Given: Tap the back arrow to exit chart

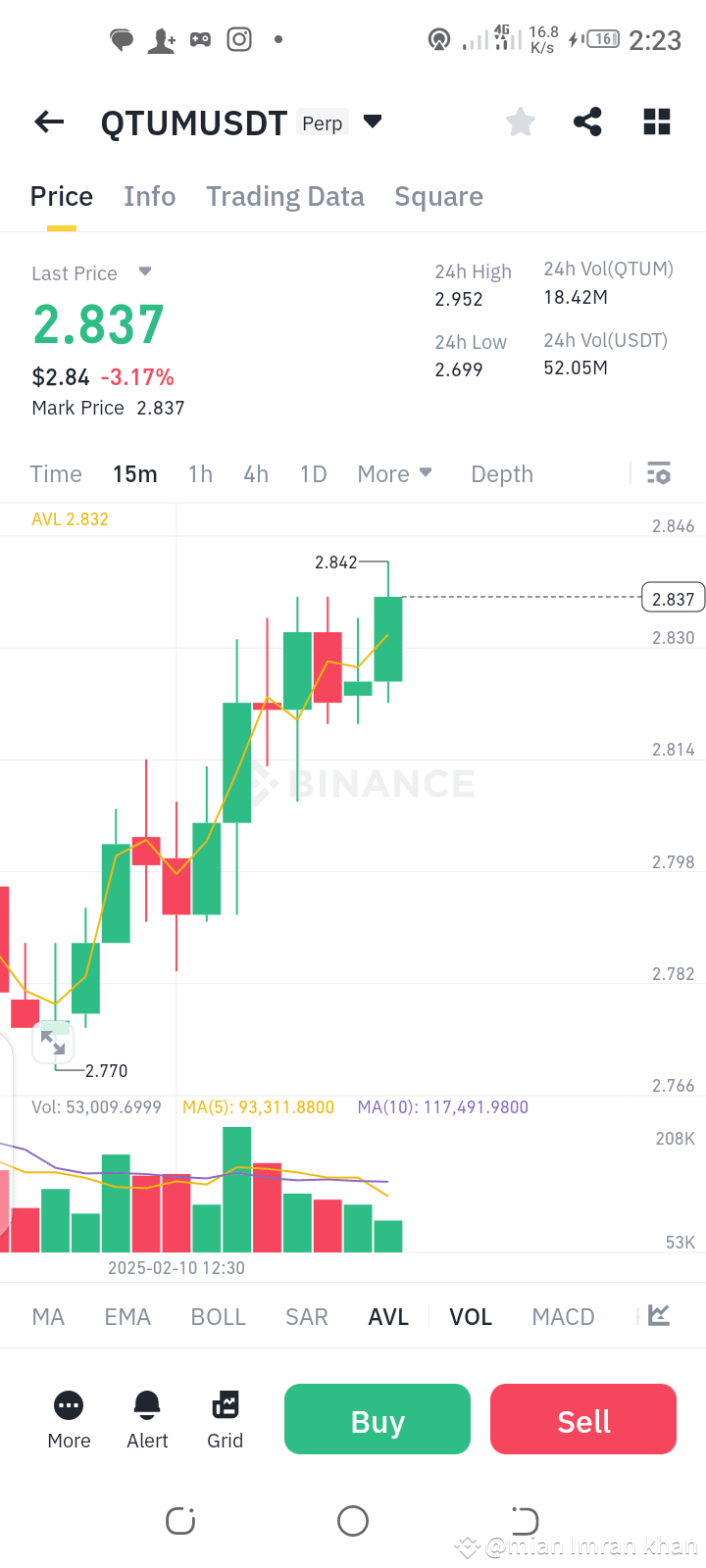Looking at the screenshot, I should click(48, 122).
